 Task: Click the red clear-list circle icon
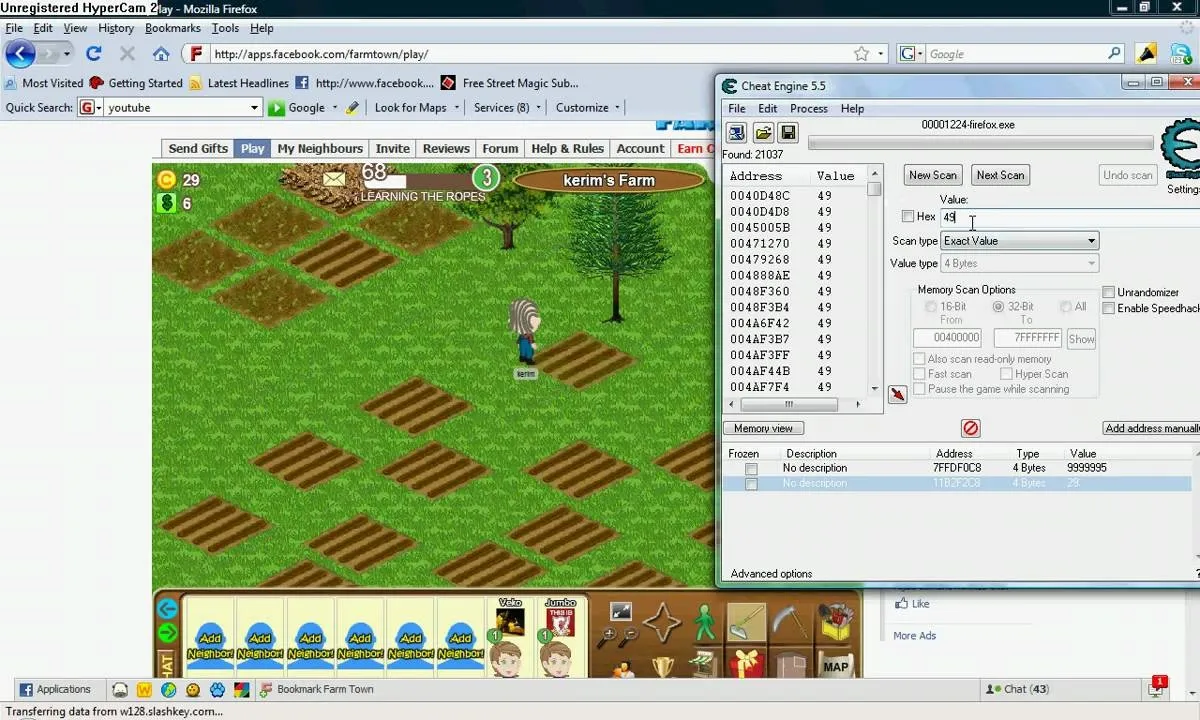(x=970, y=428)
